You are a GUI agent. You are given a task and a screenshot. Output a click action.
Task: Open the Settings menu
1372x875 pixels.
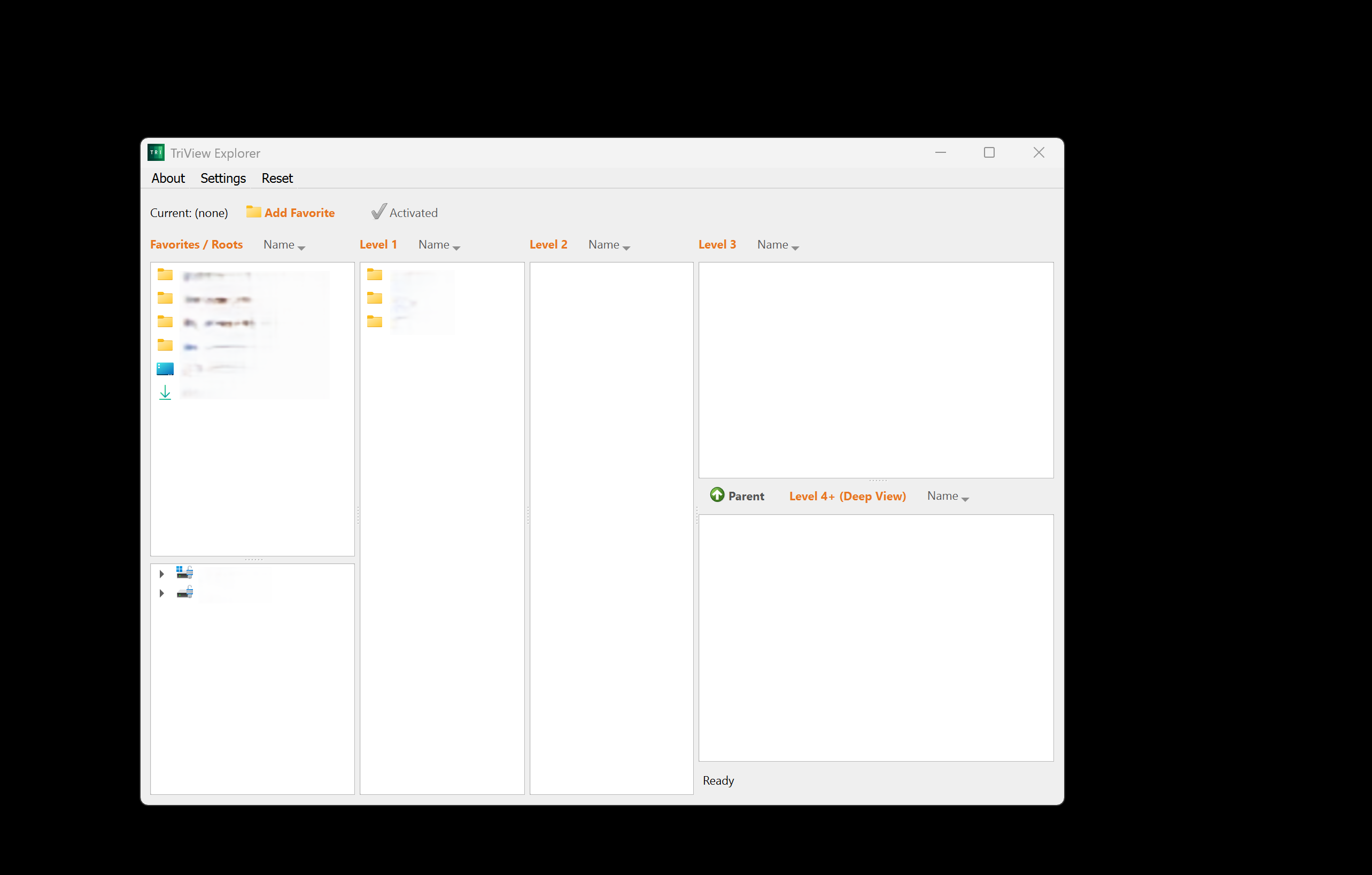(223, 179)
